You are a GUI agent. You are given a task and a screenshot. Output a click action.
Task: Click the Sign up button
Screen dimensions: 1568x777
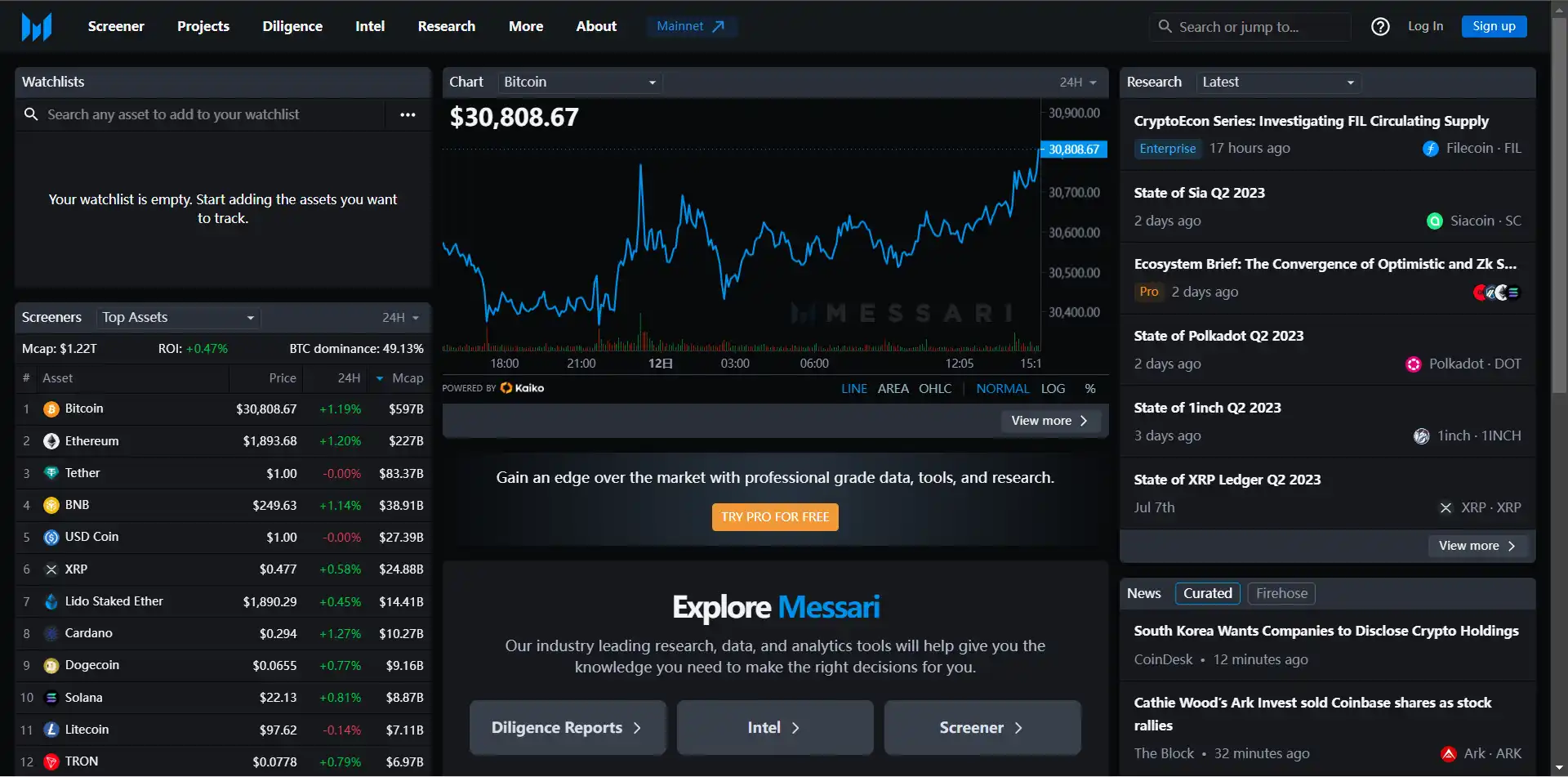pyautogui.click(x=1494, y=26)
